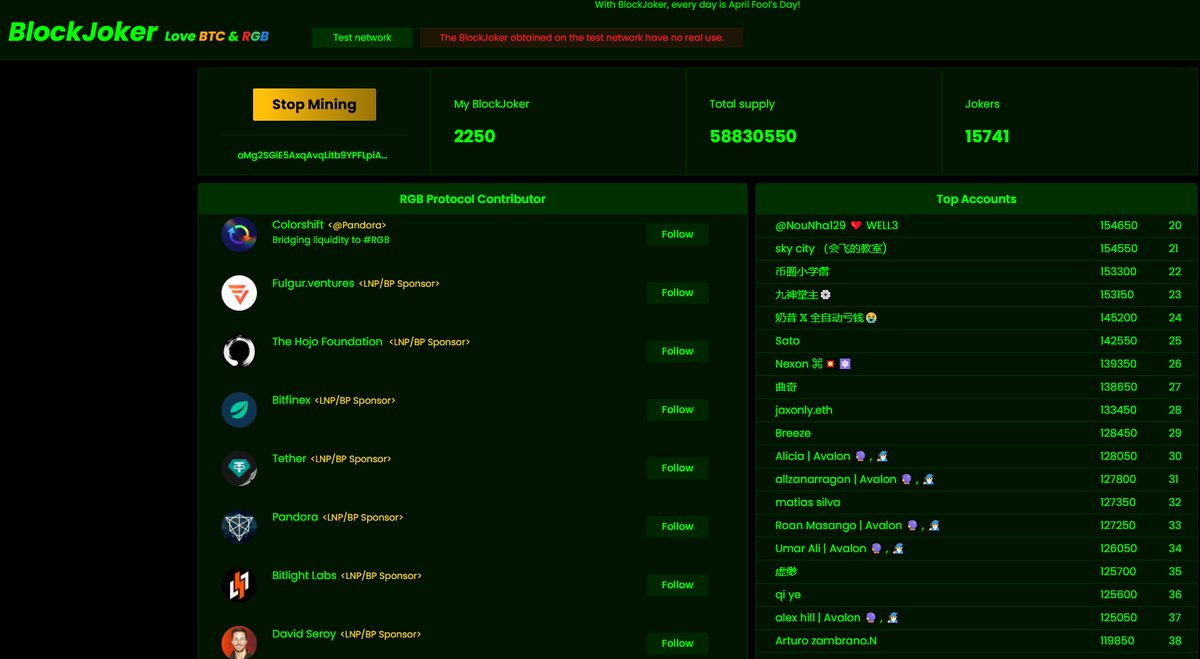The width and height of the screenshot is (1200, 659).
Task: Select the alex hill | Avalon account
Action: pos(977,617)
